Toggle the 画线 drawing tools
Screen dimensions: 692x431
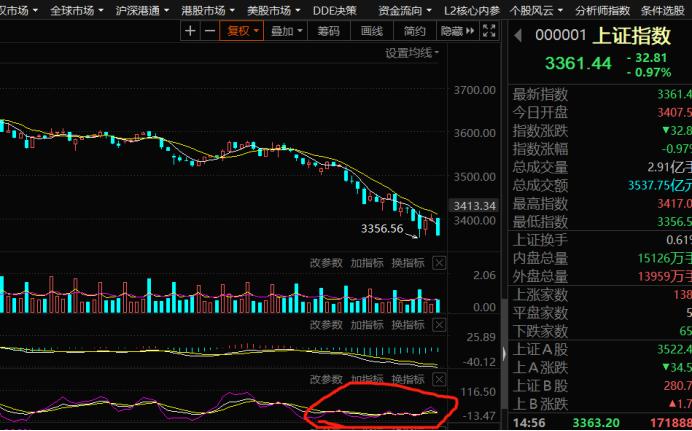click(x=371, y=31)
